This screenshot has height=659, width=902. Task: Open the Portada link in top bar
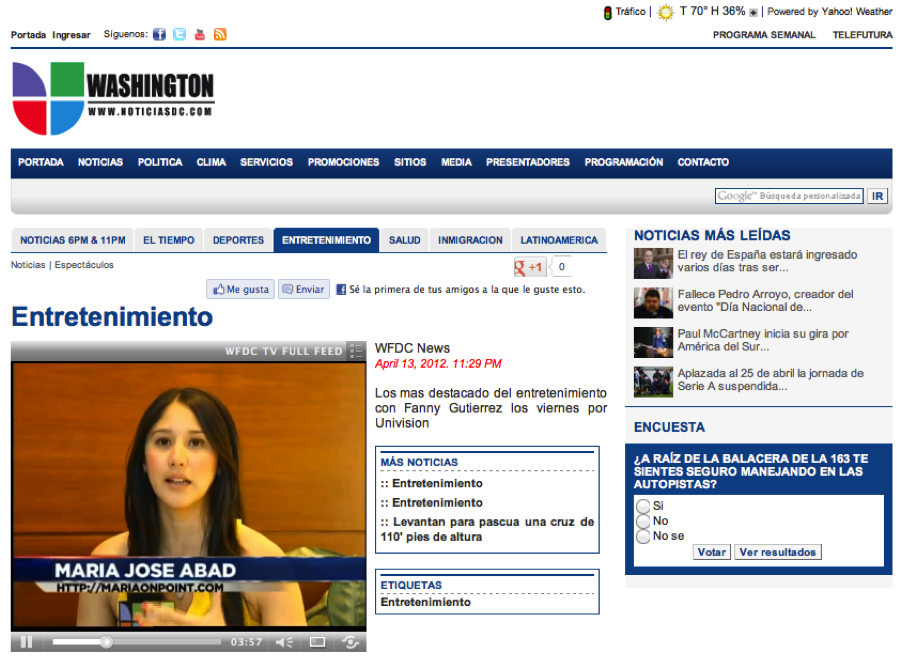click(28, 35)
